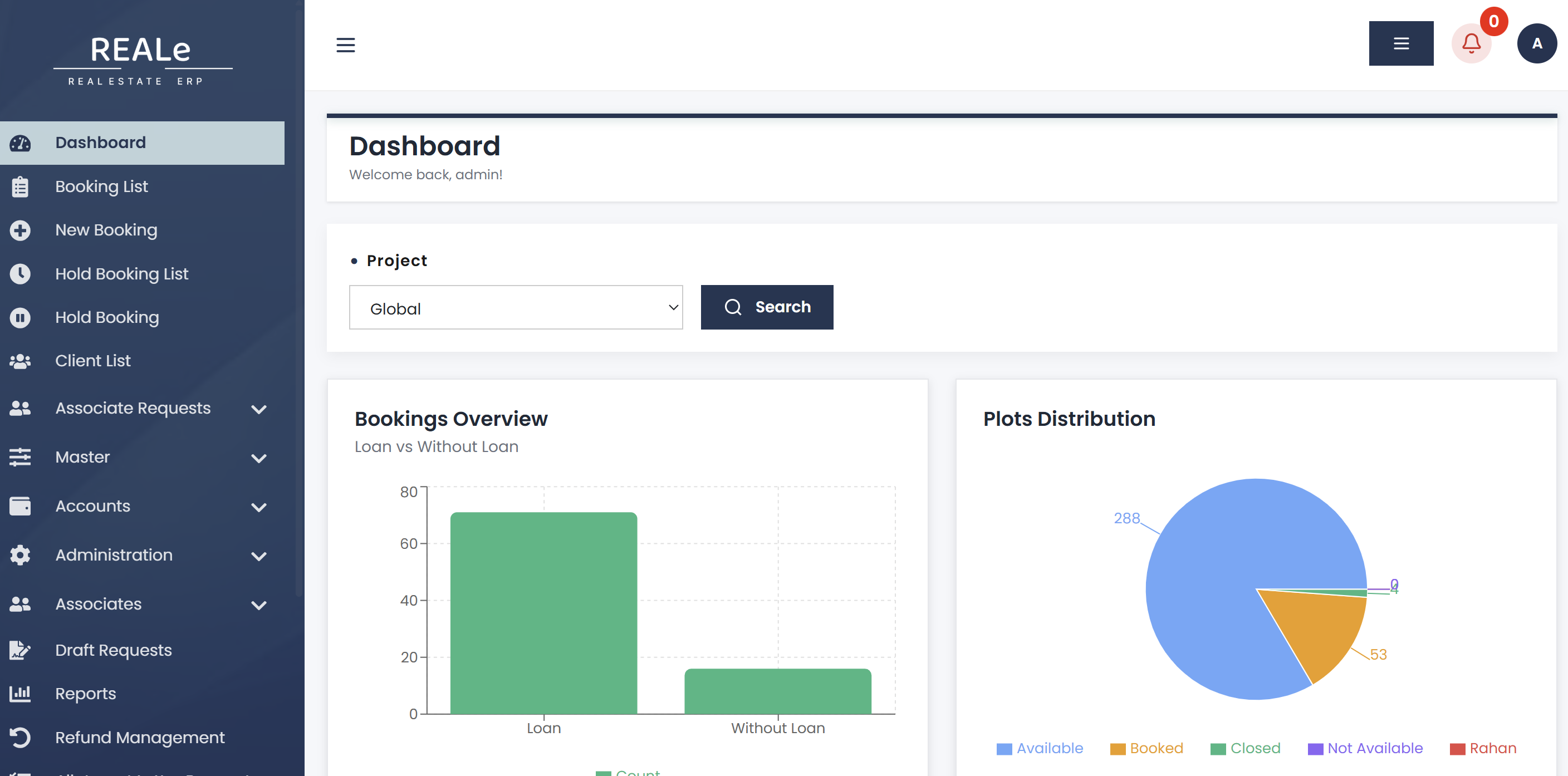Click the Hold Booking pause icon
Image resolution: width=1568 pixels, height=776 pixels.
[20, 317]
